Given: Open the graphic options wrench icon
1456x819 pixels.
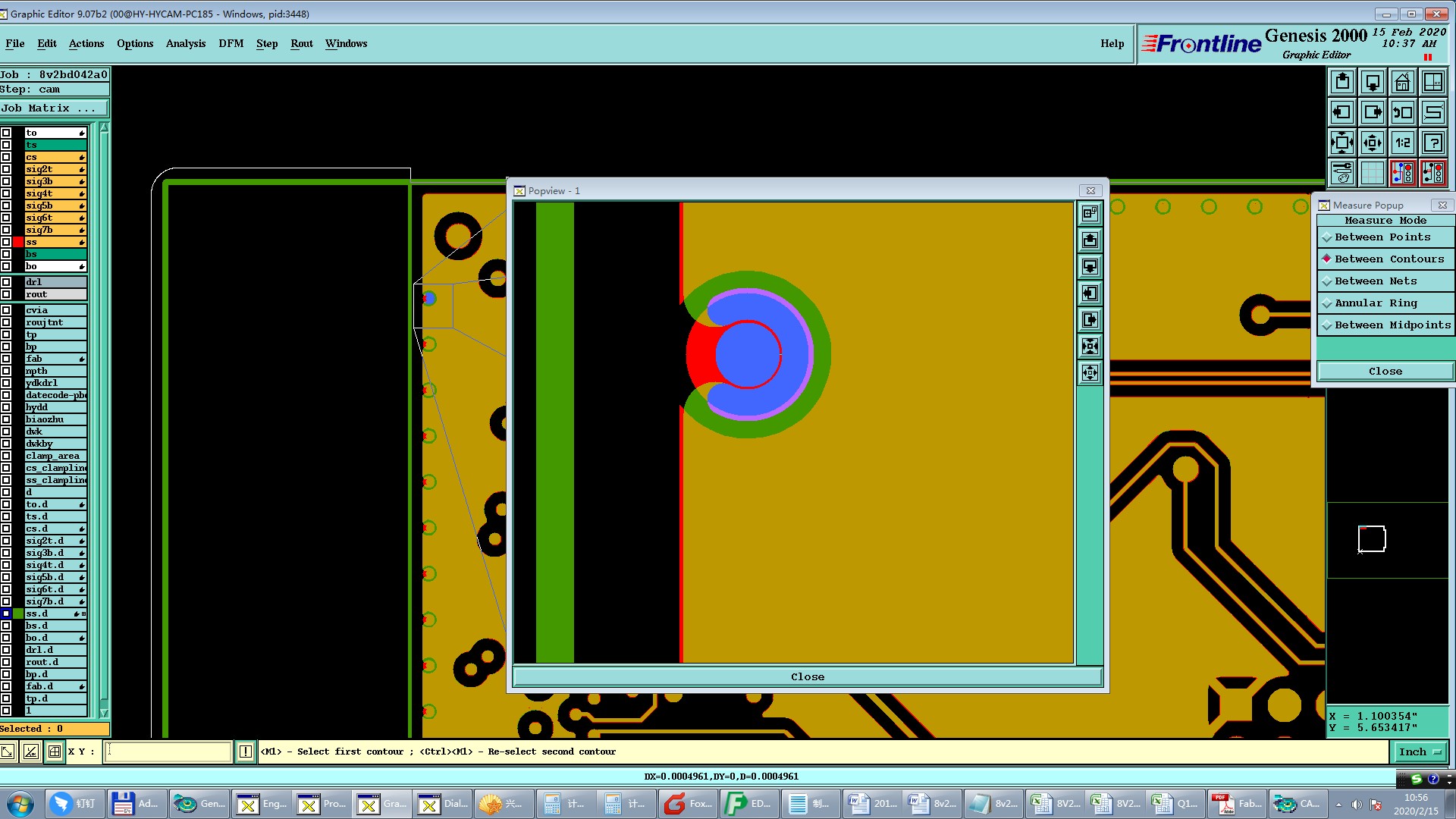Looking at the screenshot, I should (x=1341, y=173).
